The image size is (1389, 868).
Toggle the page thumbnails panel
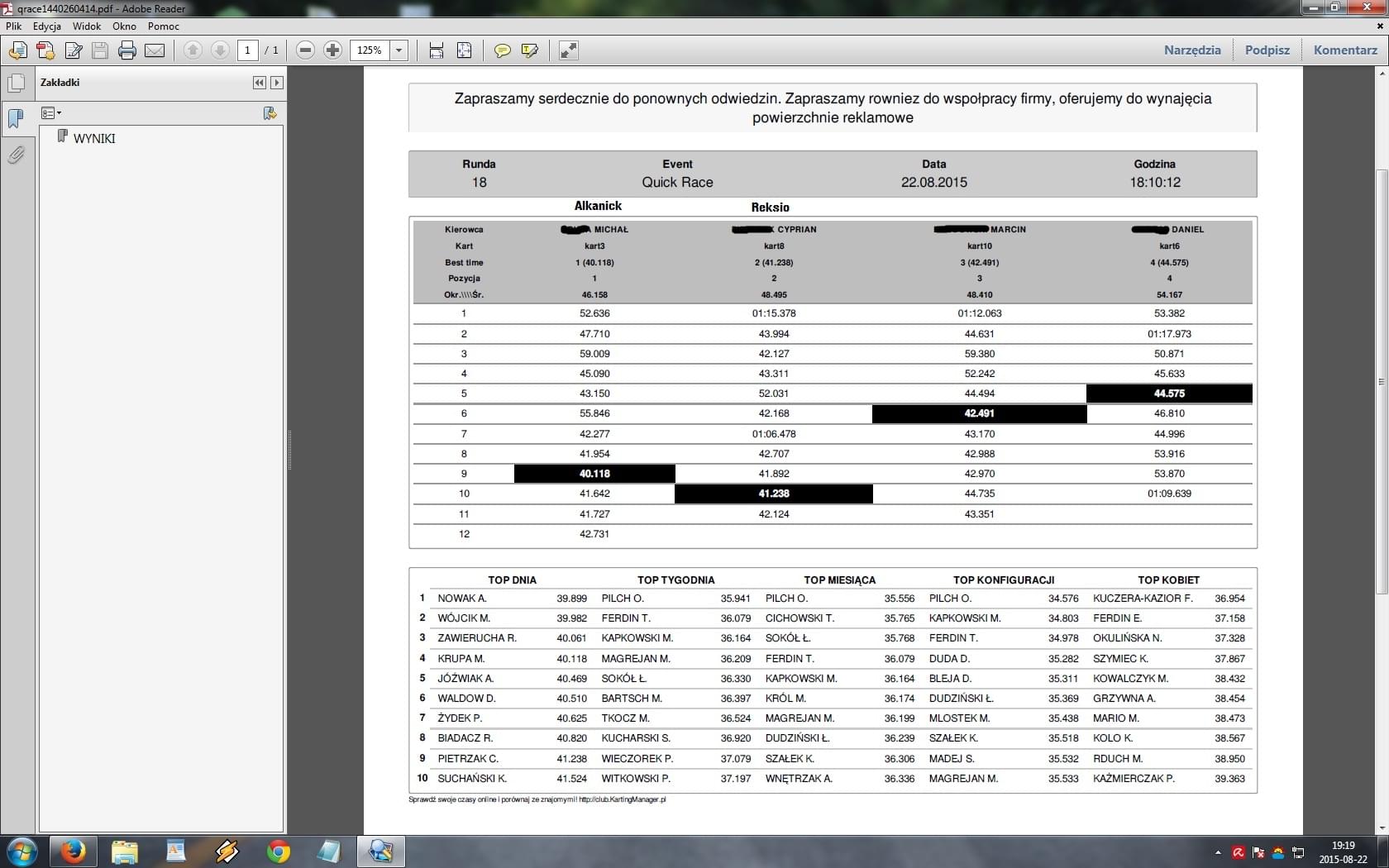coord(16,83)
